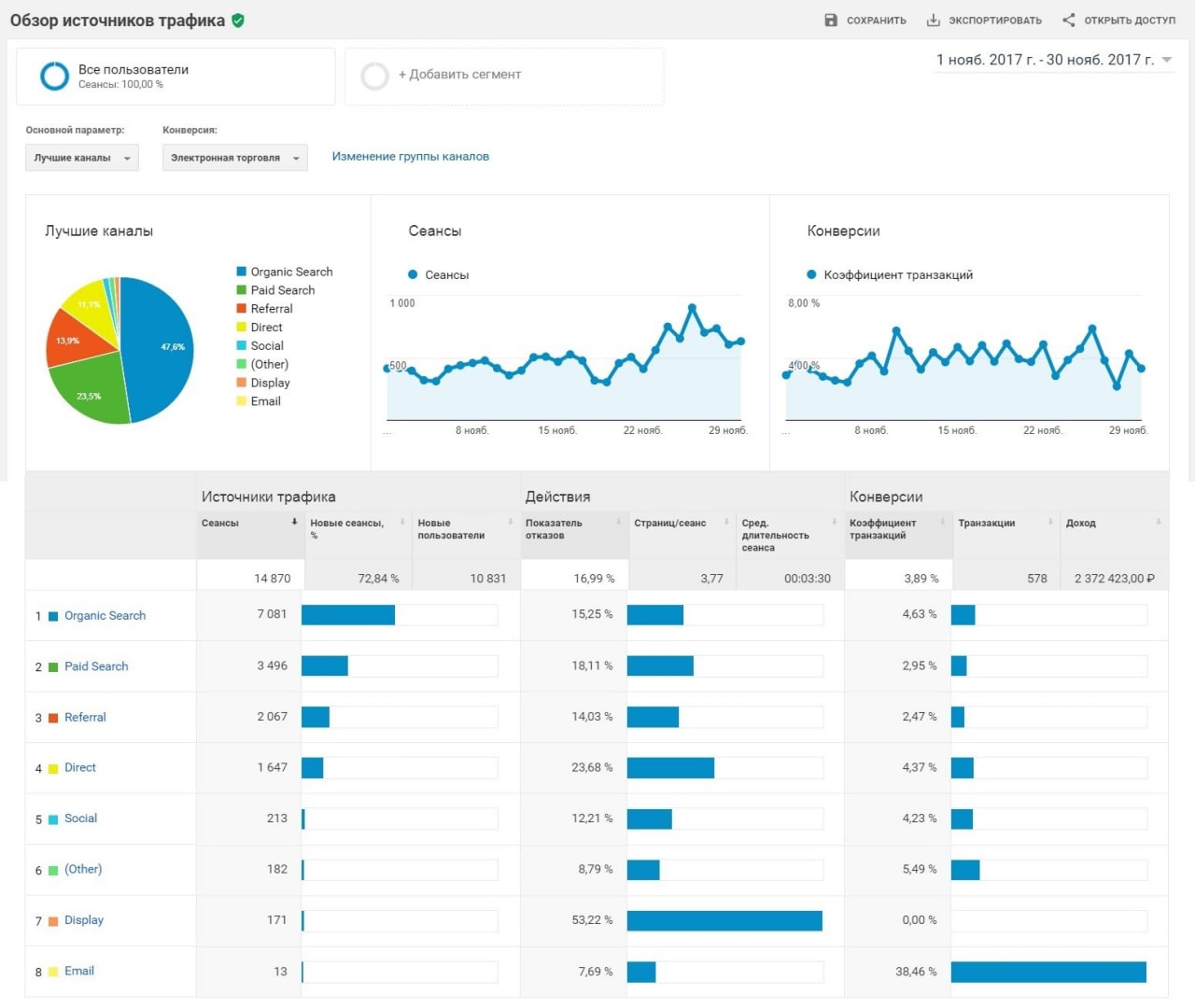Image resolution: width=1195 pixels, height=1008 pixels.
Task: Click sort arrow on Доход column
Action: click(1158, 522)
